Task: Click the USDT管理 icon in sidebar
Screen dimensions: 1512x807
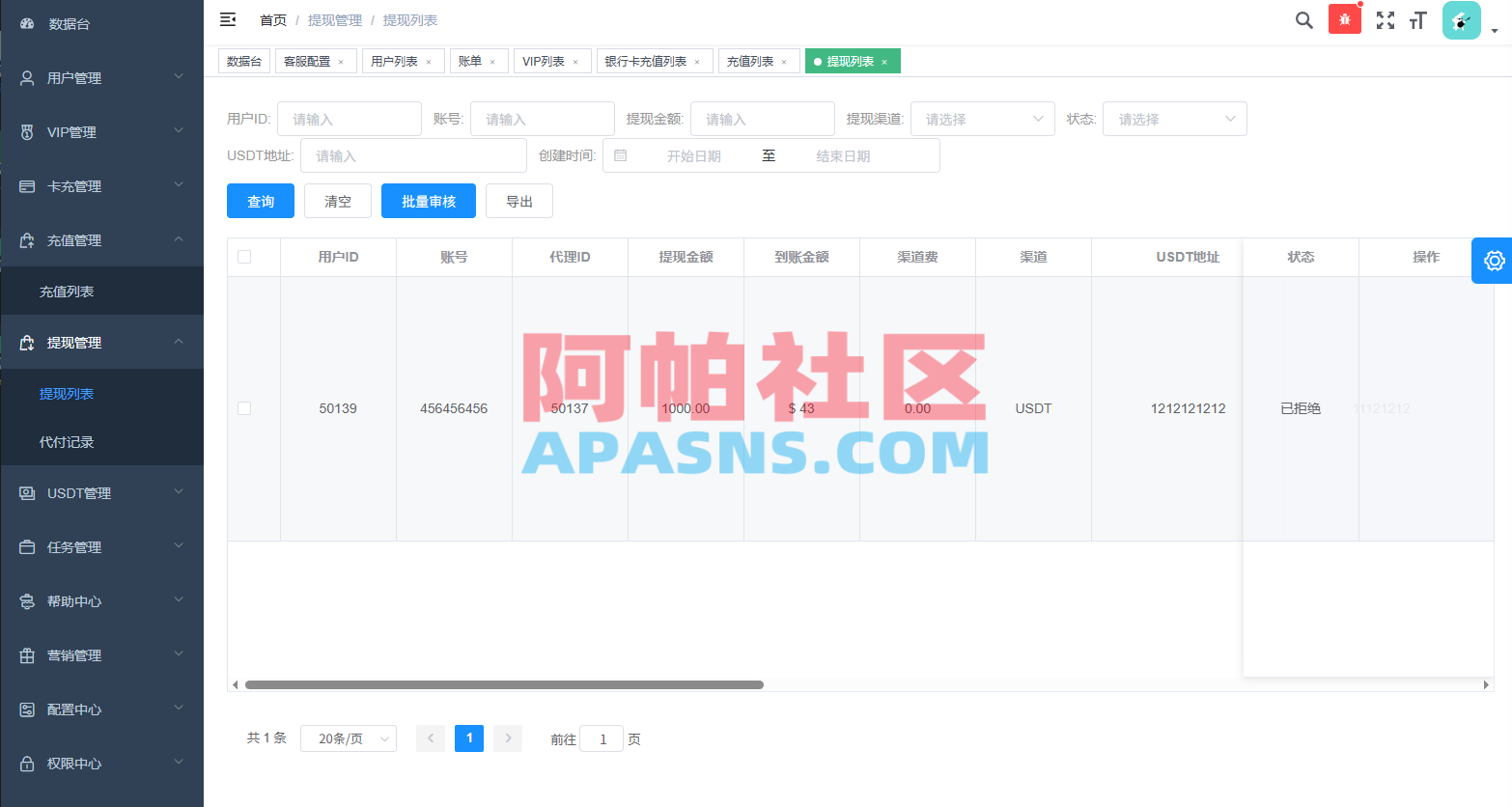Action: [27, 493]
